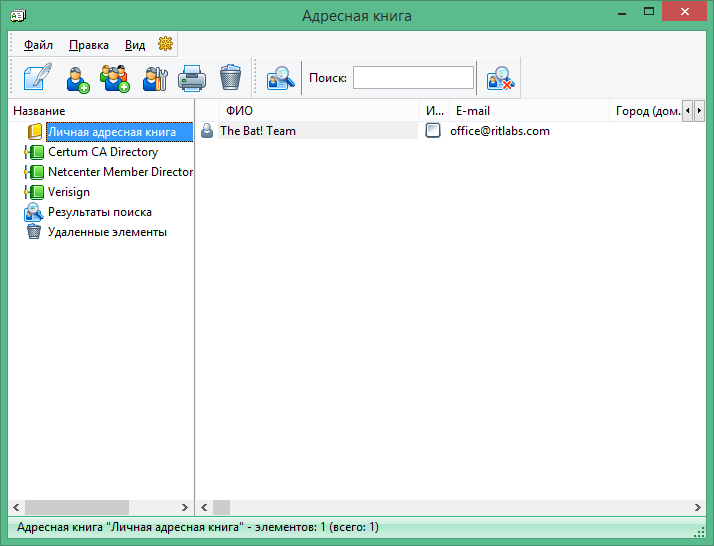Screen dimensions: 714x546
Task: Click the trash can delete icon
Action: [230, 78]
